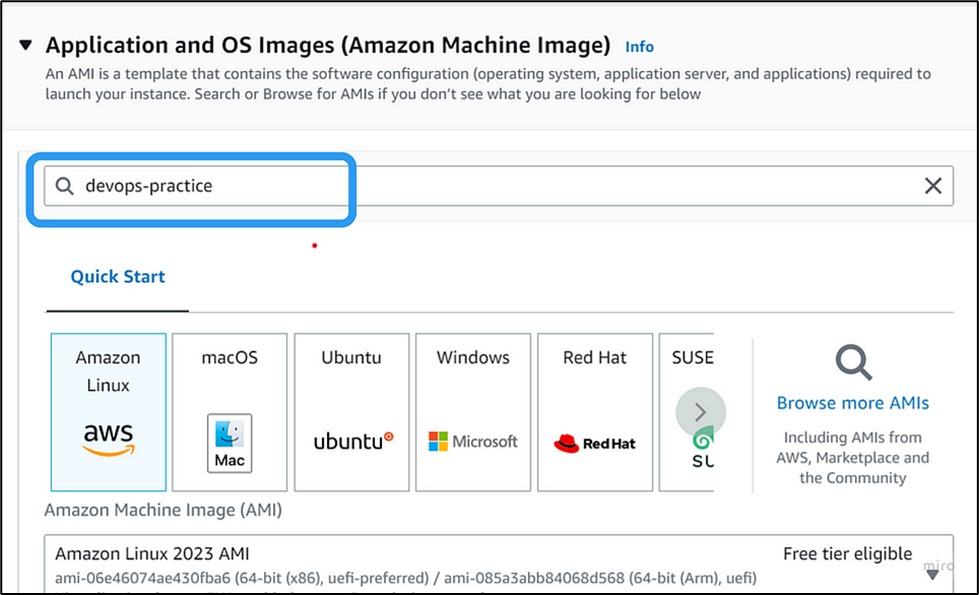The height and width of the screenshot is (595, 979).
Task: Click the right arrow to reveal more OS cards
Action: [700, 412]
